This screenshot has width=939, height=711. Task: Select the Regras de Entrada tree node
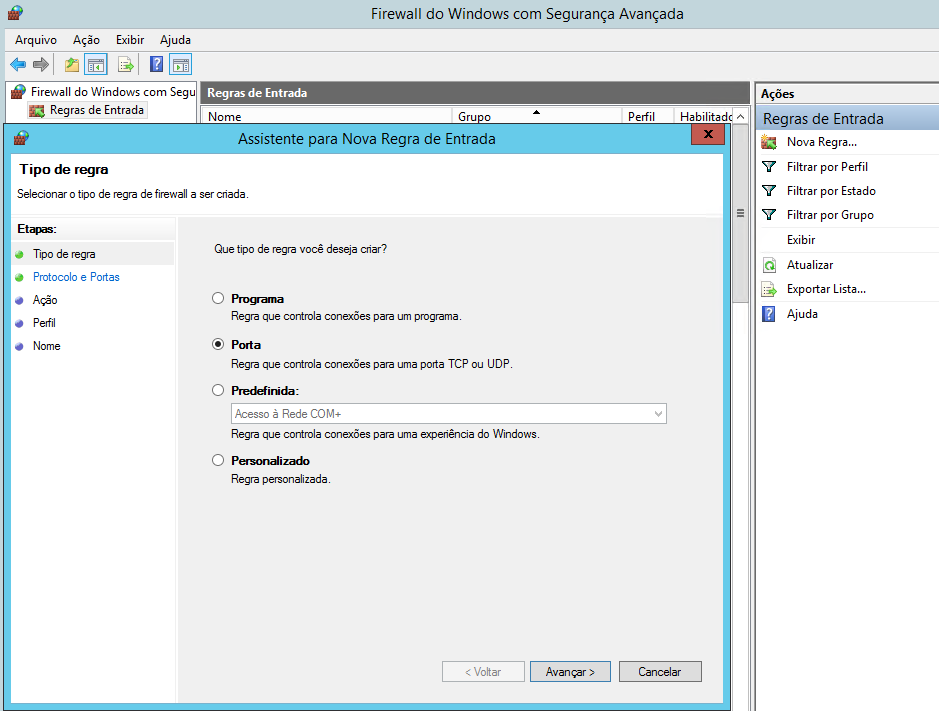click(96, 110)
